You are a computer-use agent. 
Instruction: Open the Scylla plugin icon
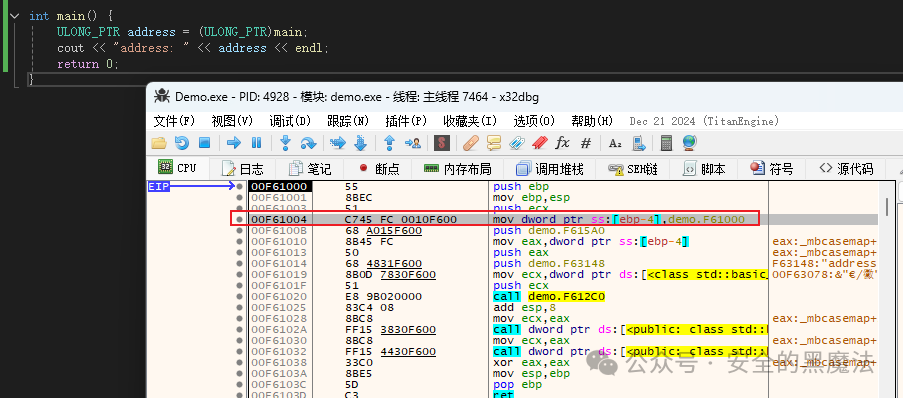pos(442,142)
